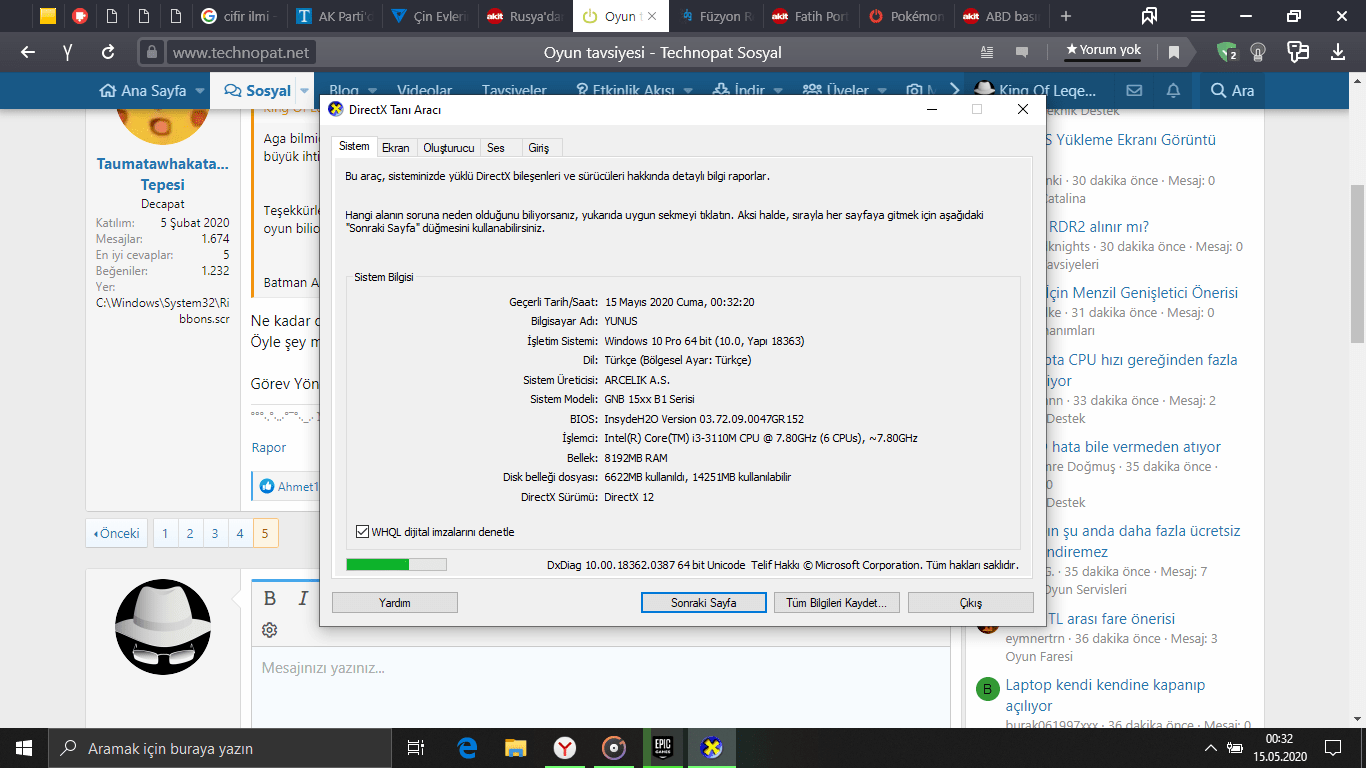This screenshot has width=1366, height=768.
Task: Open the Pokémon browser tab
Action: (906, 16)
